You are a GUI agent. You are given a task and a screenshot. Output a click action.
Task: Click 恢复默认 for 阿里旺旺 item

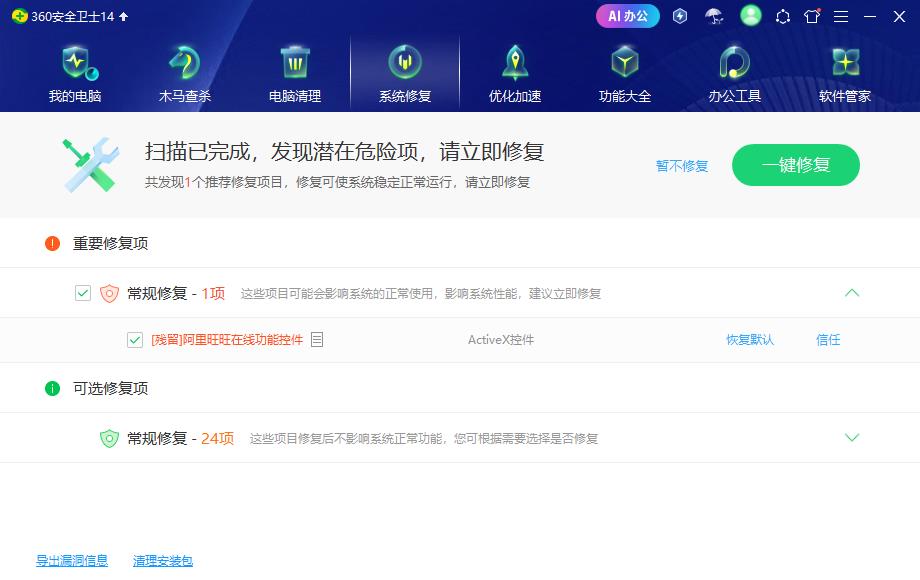750,340
